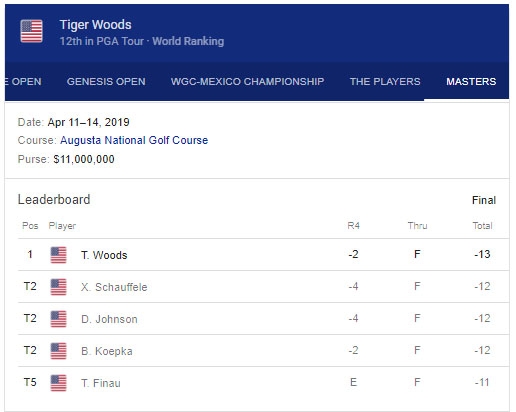516x412 pixels.
Task: Select the X. Schauffele player name
Action: click(x=114, y=287)
